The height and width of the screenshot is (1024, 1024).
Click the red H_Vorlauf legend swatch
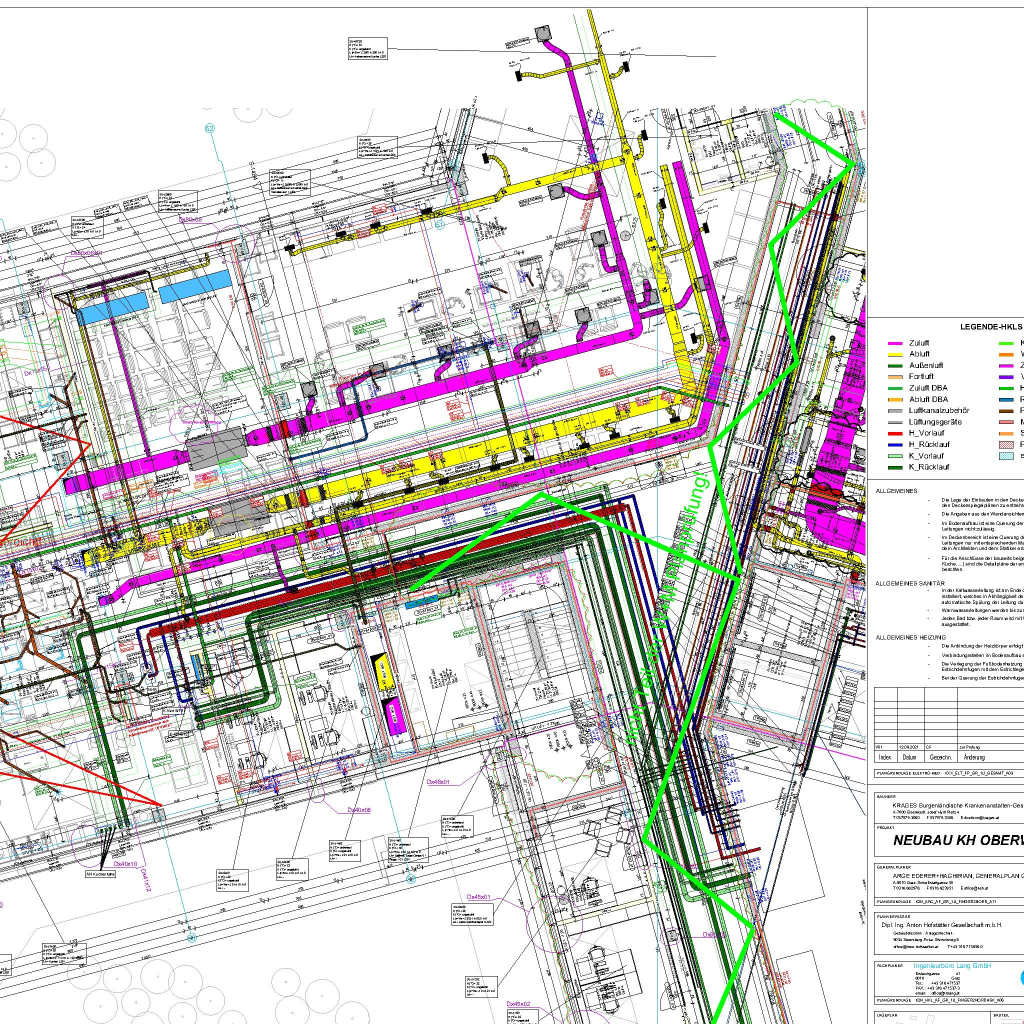click(895, 433)
